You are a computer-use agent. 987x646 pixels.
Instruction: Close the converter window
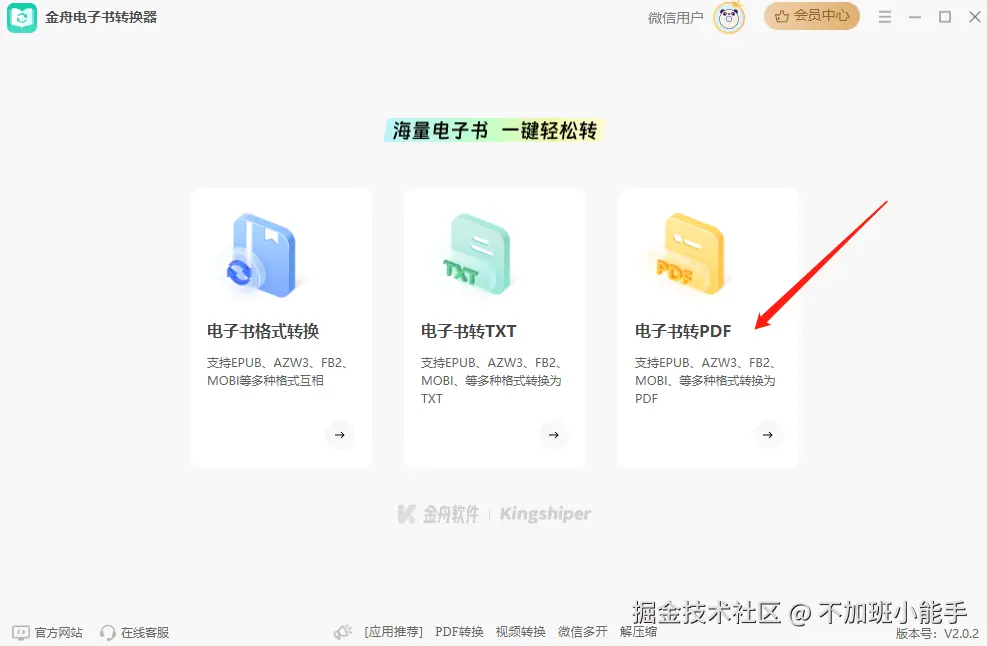[974, 17]
